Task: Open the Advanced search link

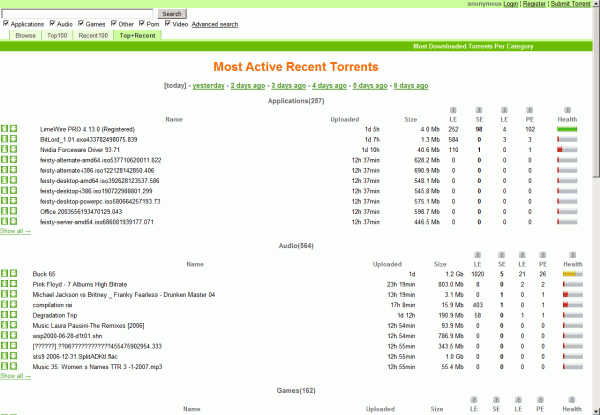Action: click(x=215, y=24)
